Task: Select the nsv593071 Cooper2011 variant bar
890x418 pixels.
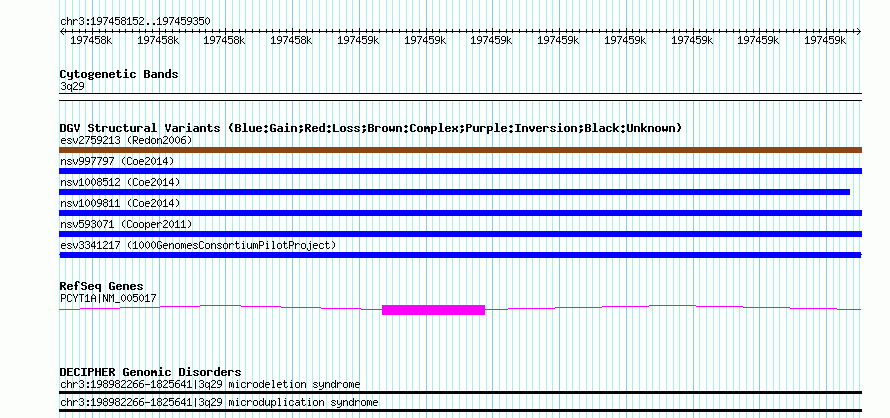Action: [x=460, y=234]
